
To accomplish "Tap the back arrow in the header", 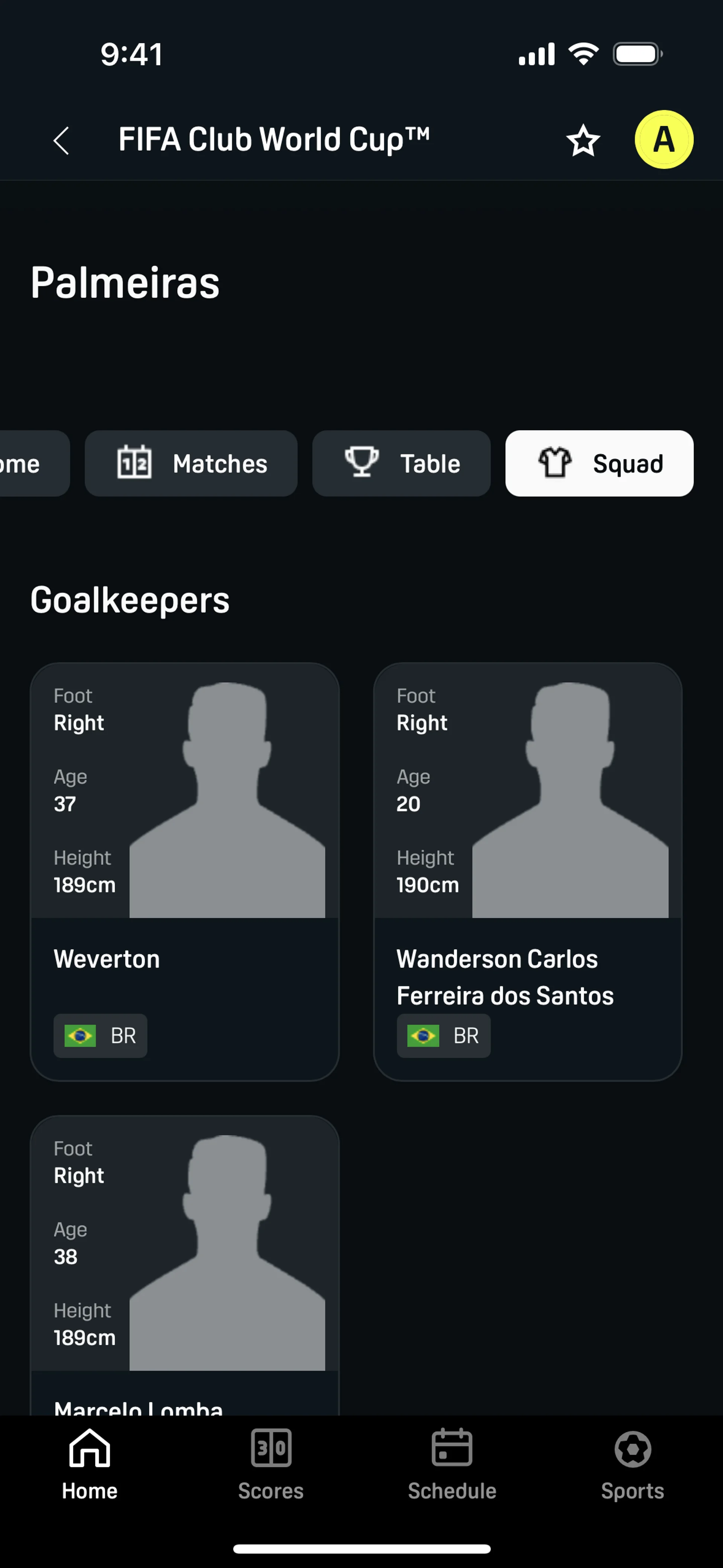I will point(61,141).
